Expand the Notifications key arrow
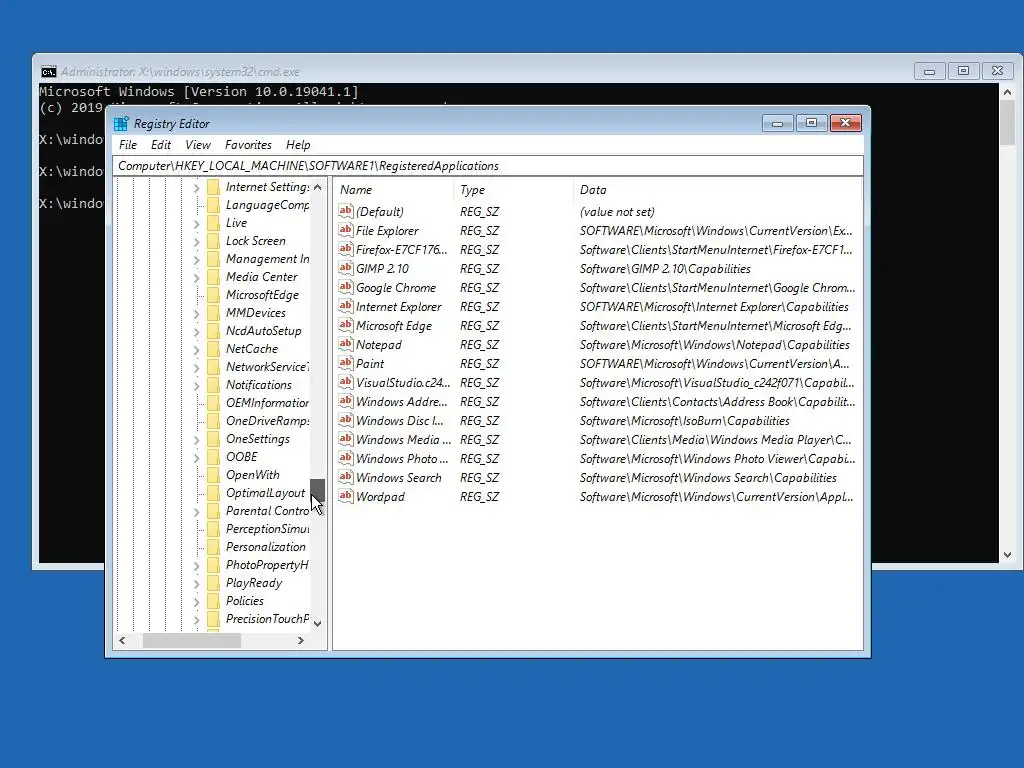The height and width of the screenshot is (768, 1024). [197, 386]
